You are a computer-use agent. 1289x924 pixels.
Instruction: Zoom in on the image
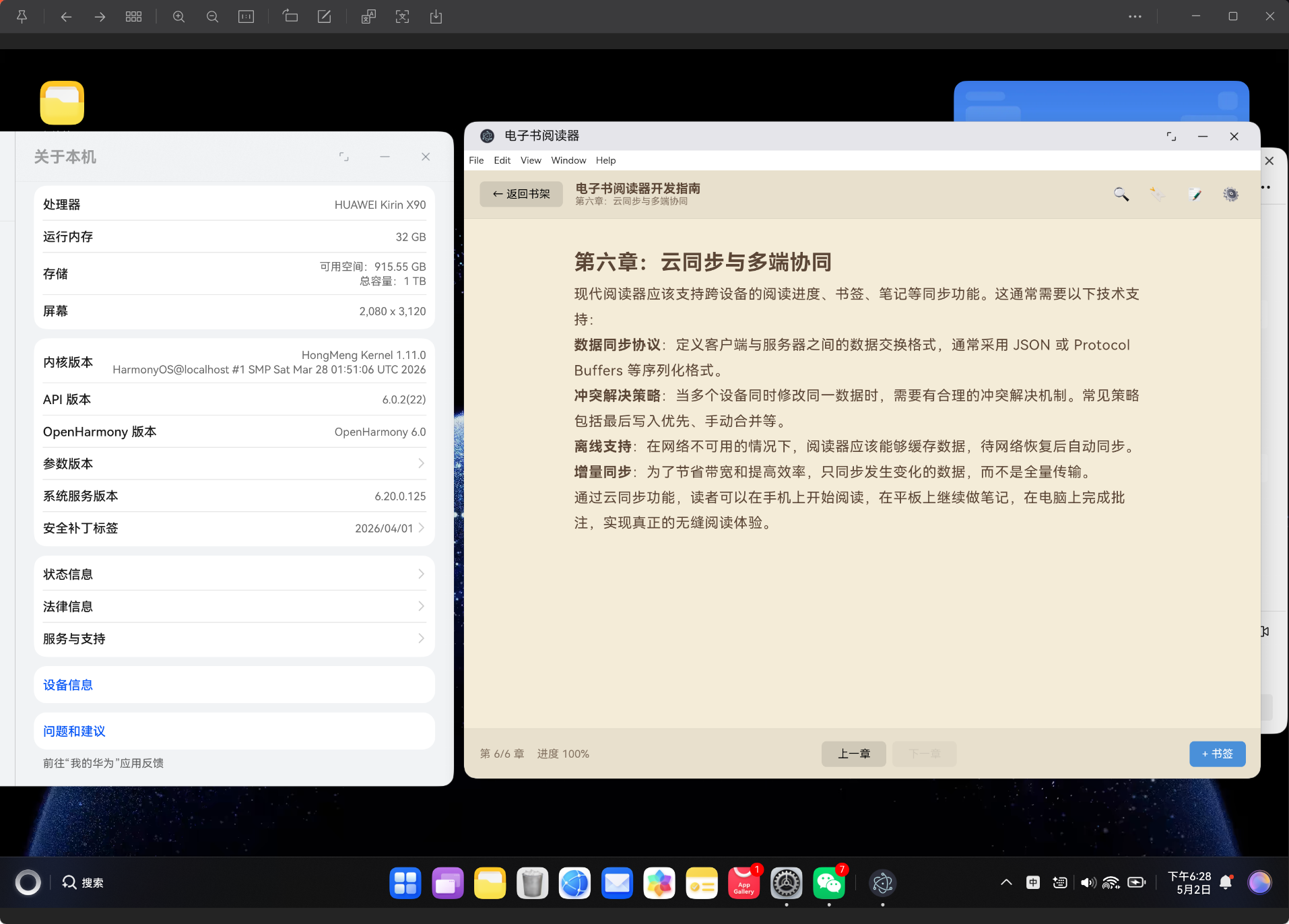click(178, 16)
